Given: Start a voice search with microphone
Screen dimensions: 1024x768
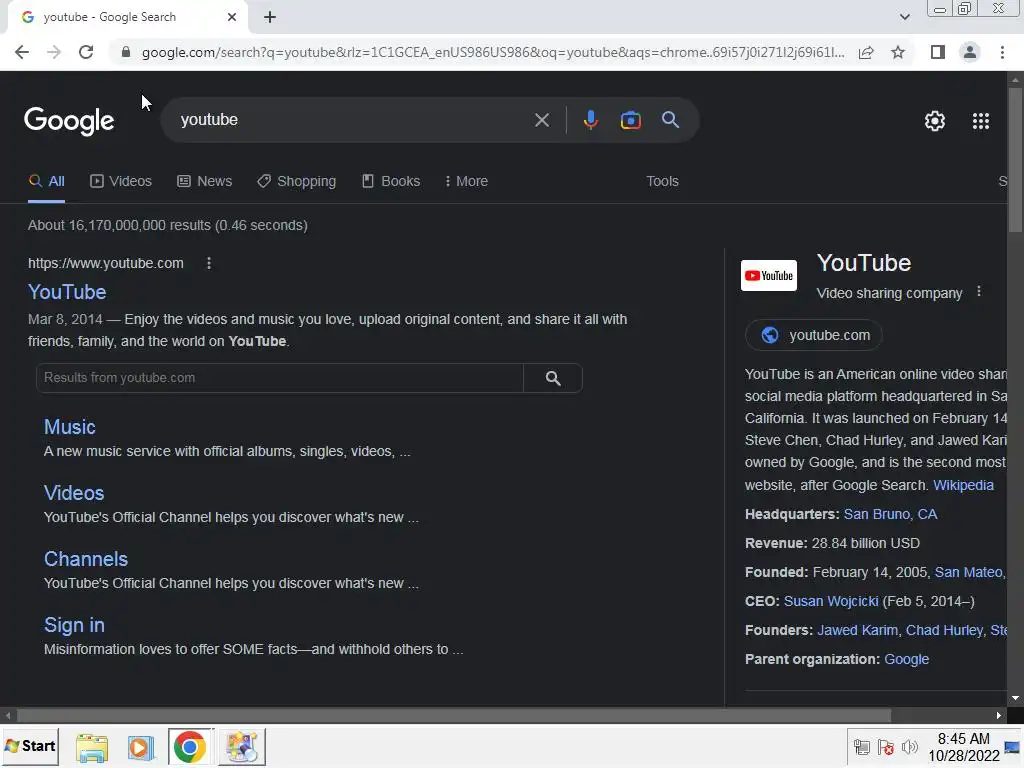Looking at the screenshot, I should point(590,120).
